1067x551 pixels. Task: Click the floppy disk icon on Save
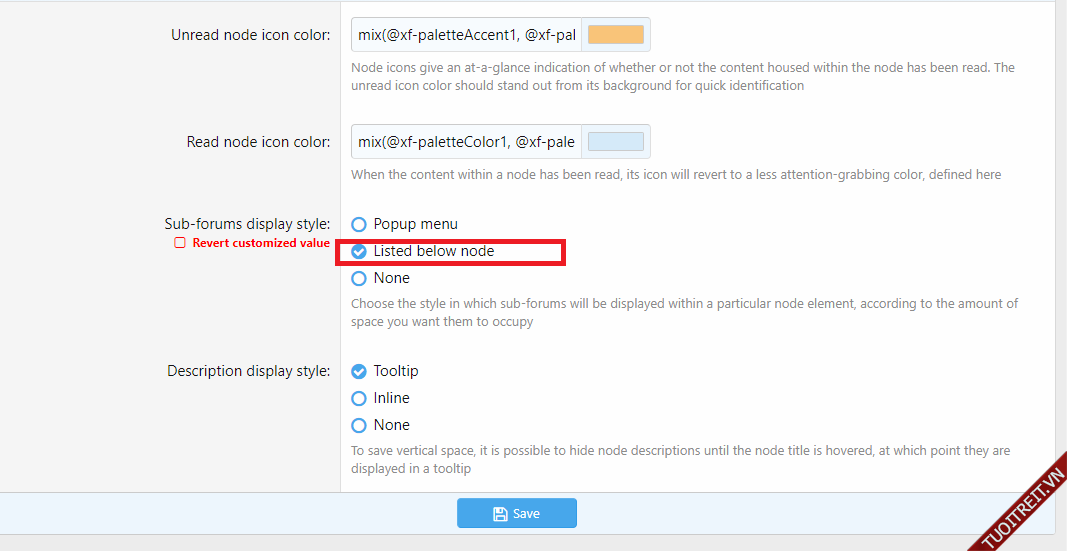[x=500, y=514]
